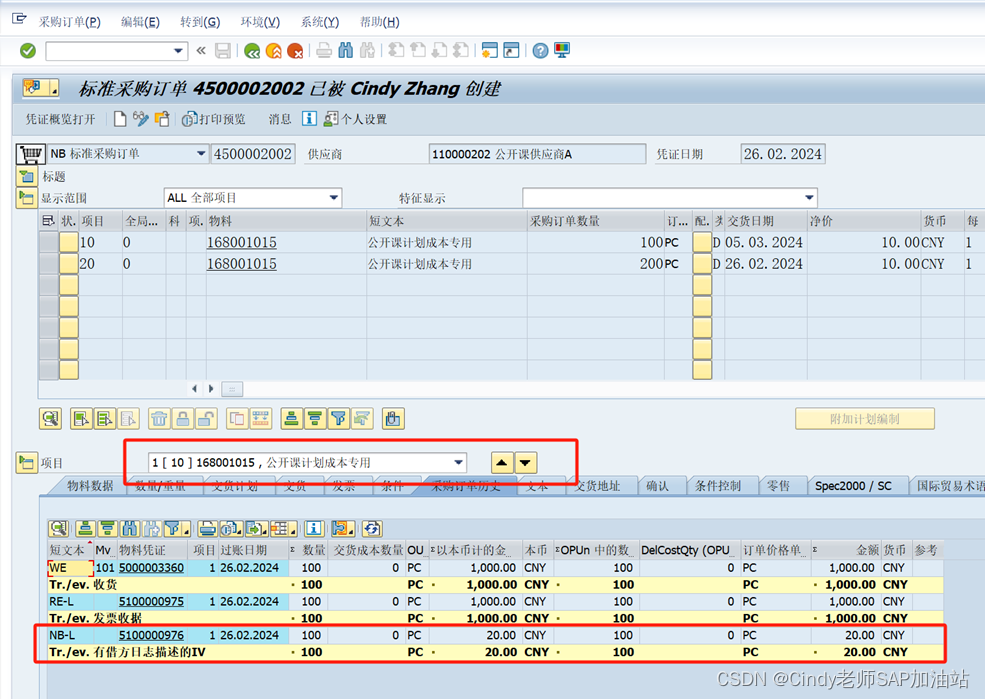Viewport: 985px width, 699px height.
Task: Click the Copy item icon
Action: tap(237, 418)
